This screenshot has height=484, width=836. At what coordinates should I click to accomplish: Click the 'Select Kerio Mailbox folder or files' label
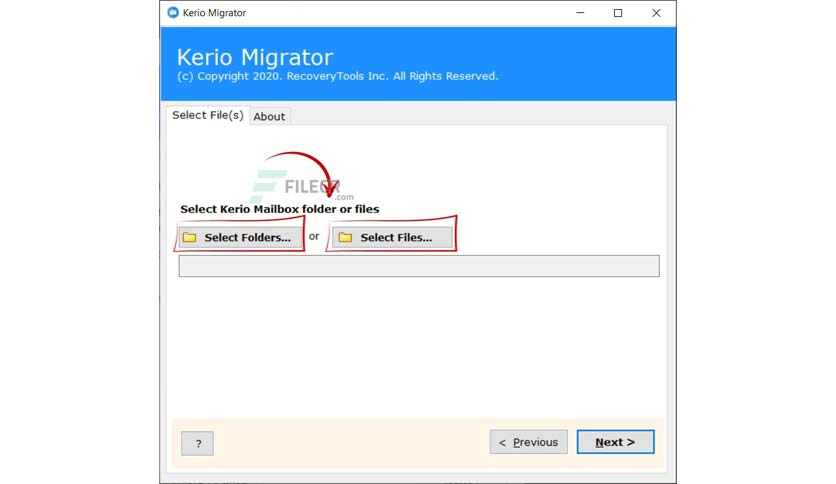pyautogui.click(x=280, y=209)
